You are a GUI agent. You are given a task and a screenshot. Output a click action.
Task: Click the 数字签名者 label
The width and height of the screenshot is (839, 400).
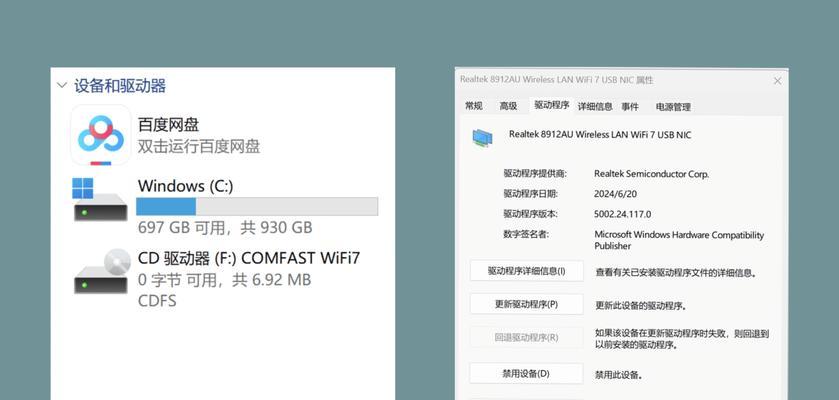pos(526,234)
